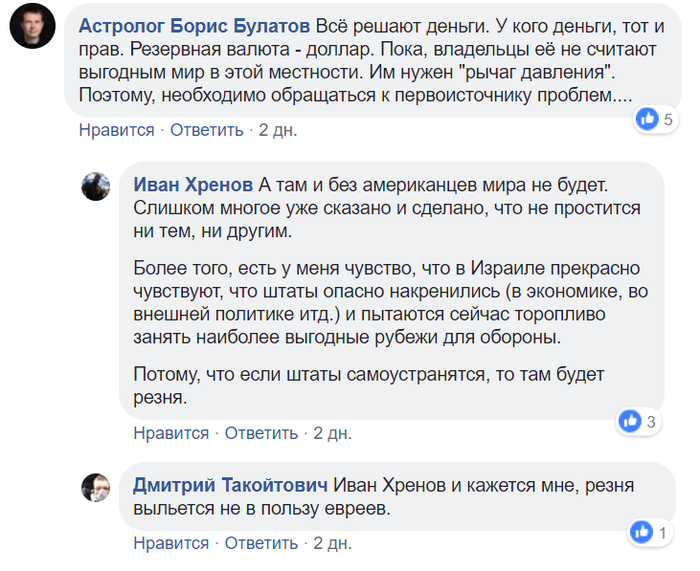Click Дмитрий Такойтович's small avatar
This screenshot has height=571, width=700.
click(95, 488)
